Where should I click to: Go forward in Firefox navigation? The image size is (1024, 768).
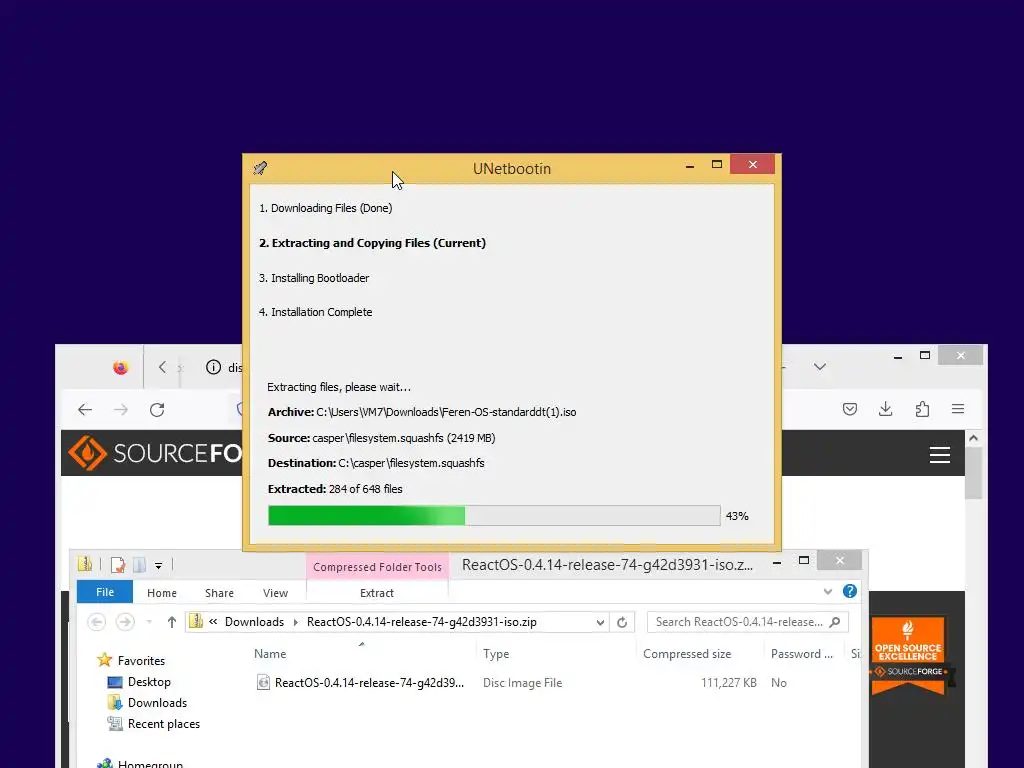[121, 409]
